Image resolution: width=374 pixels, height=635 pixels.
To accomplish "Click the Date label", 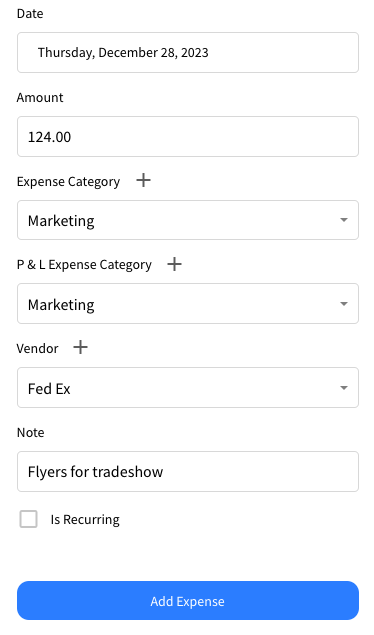I will click(30, 14).
